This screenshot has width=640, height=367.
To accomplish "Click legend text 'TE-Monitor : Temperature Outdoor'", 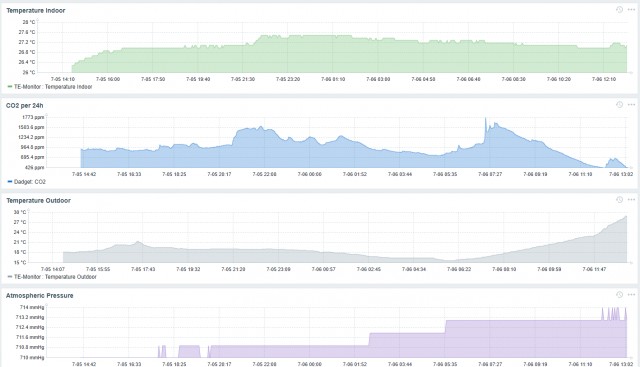I will pyautogui.click(x=55, y=277).
